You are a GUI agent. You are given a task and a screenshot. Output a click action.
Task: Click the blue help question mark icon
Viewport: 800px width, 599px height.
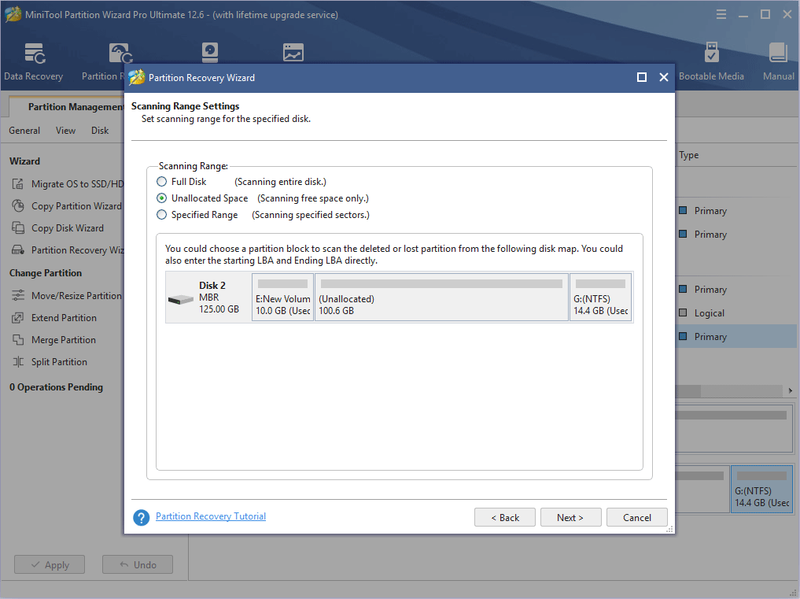pos(141,517)
